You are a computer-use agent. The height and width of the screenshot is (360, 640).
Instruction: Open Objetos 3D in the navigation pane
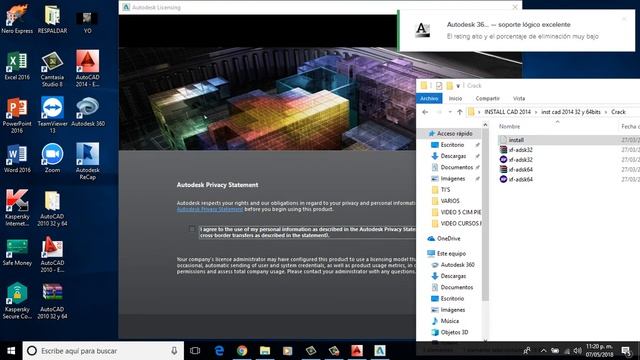tap(450, 332)
